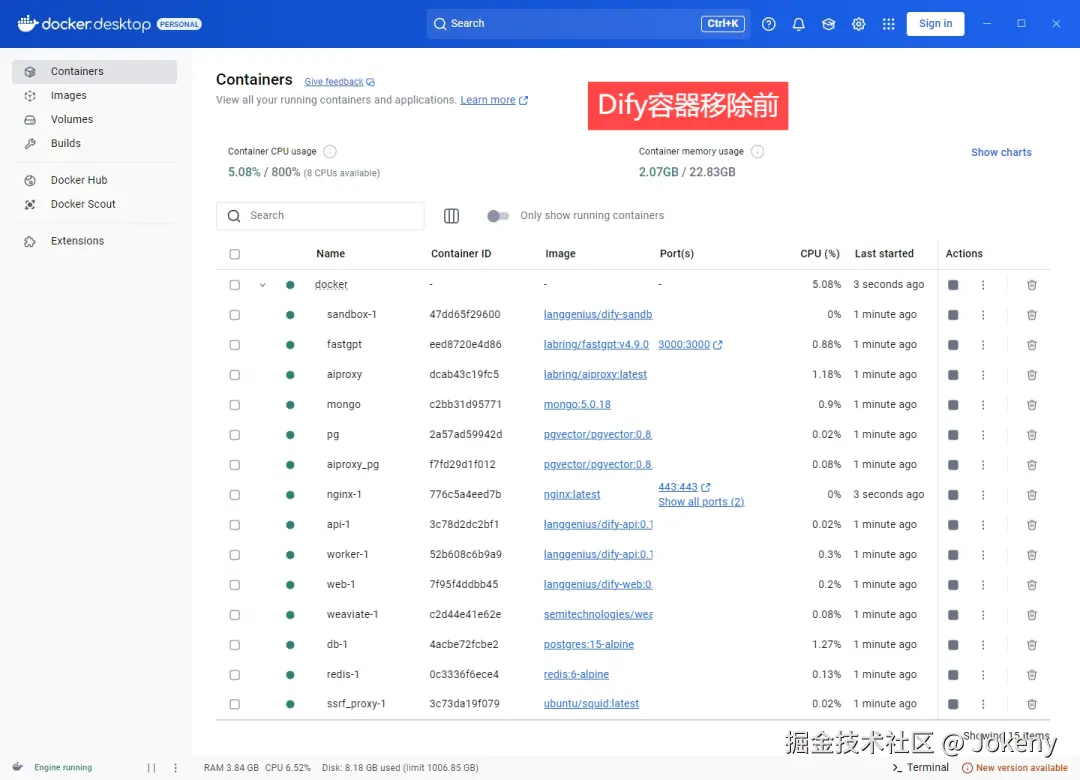Open the Containers sidebar section
This screenshot has width=1080, height=780.
pos(94,72)
